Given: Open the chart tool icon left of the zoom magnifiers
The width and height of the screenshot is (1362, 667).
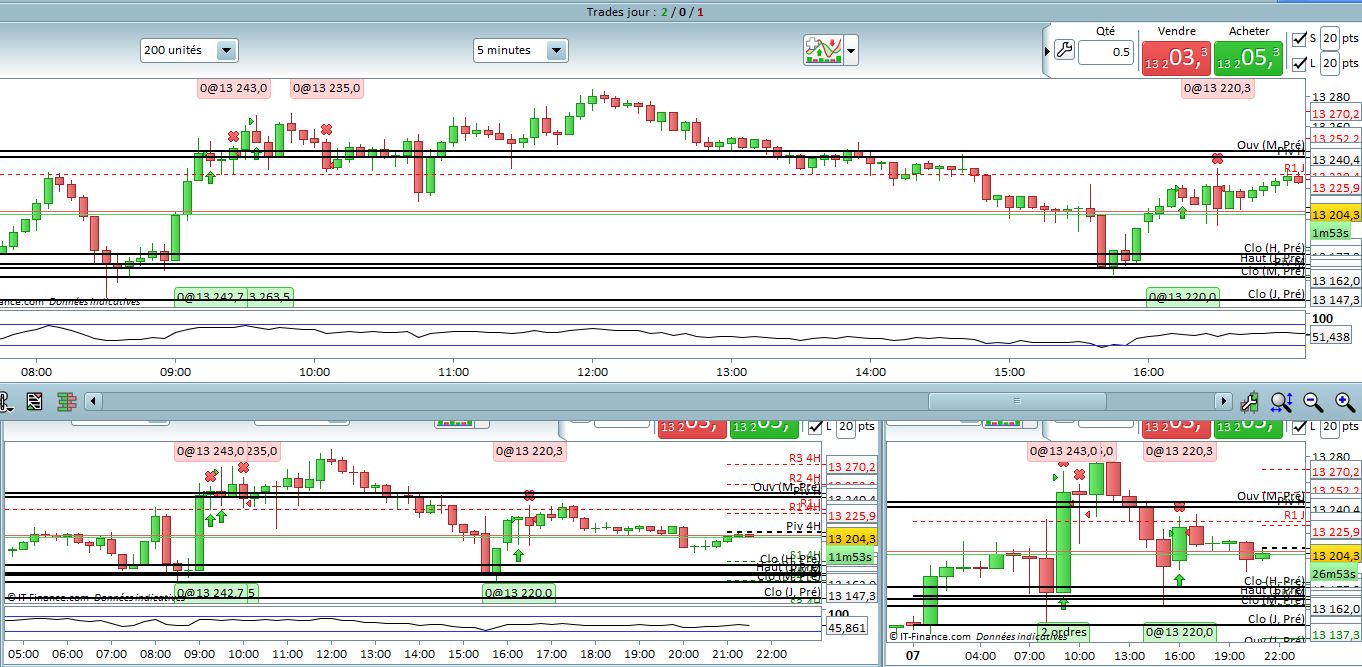Looking at the screenshot, I should [x=1249, y=402].
